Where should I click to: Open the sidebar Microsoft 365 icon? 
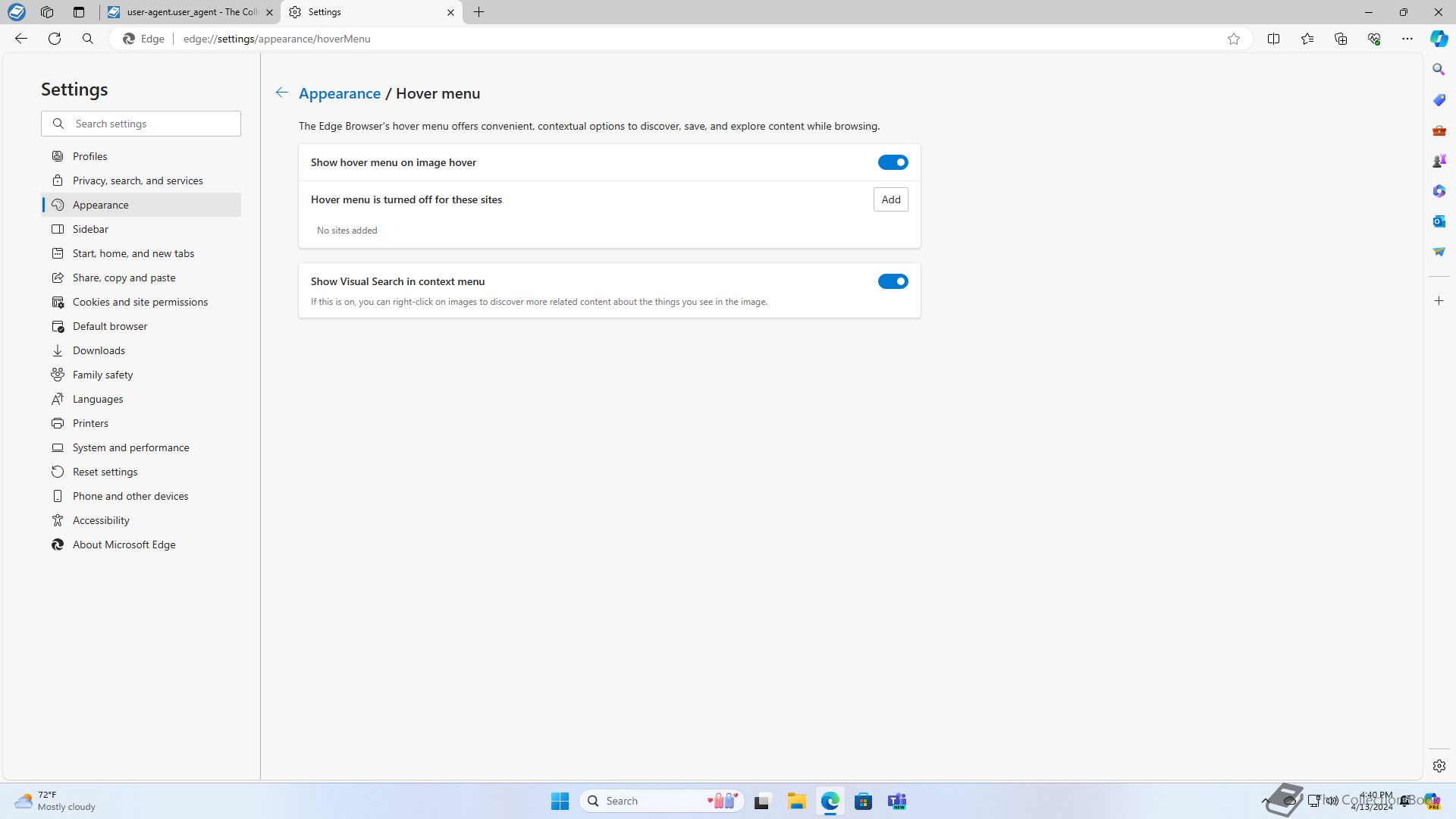coord(1439,191)
